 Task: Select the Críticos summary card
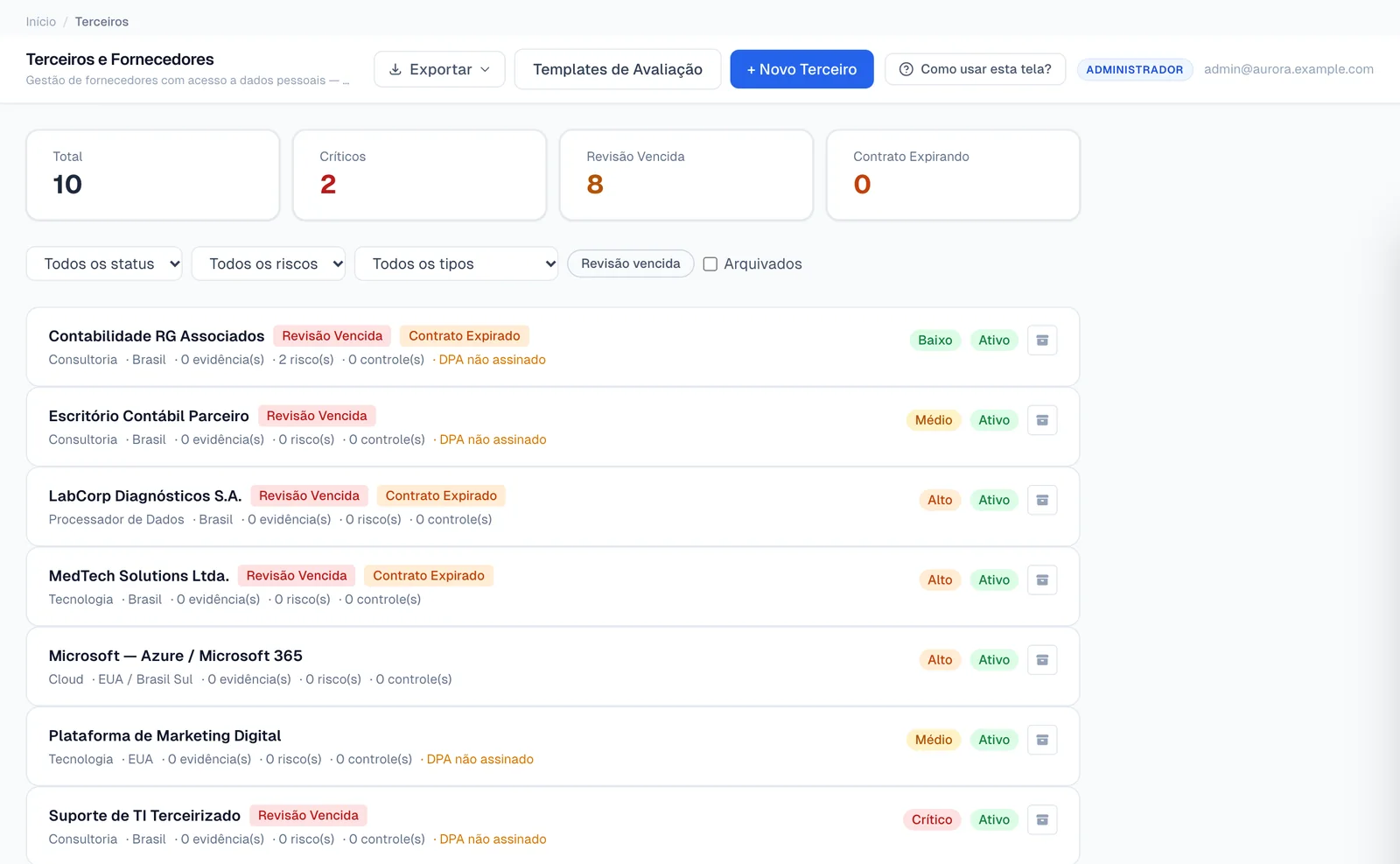click(x=420, y=175)
